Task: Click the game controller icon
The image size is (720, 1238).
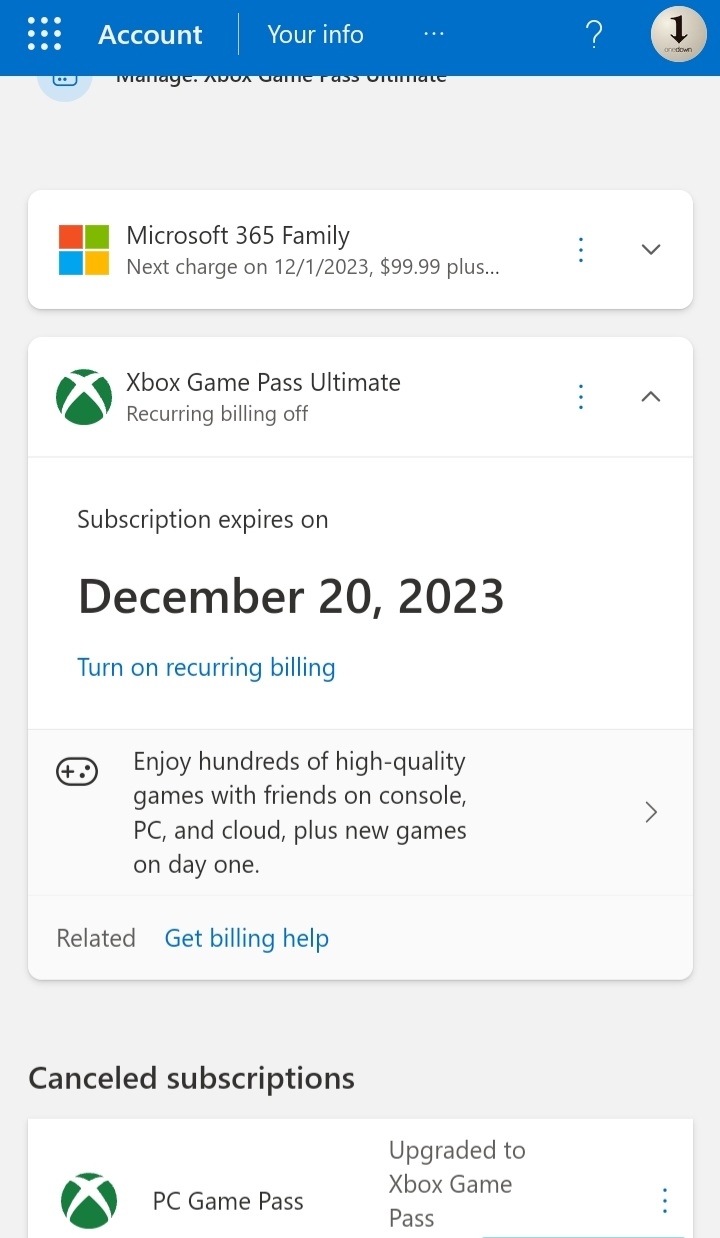Action: coord(76,772)
